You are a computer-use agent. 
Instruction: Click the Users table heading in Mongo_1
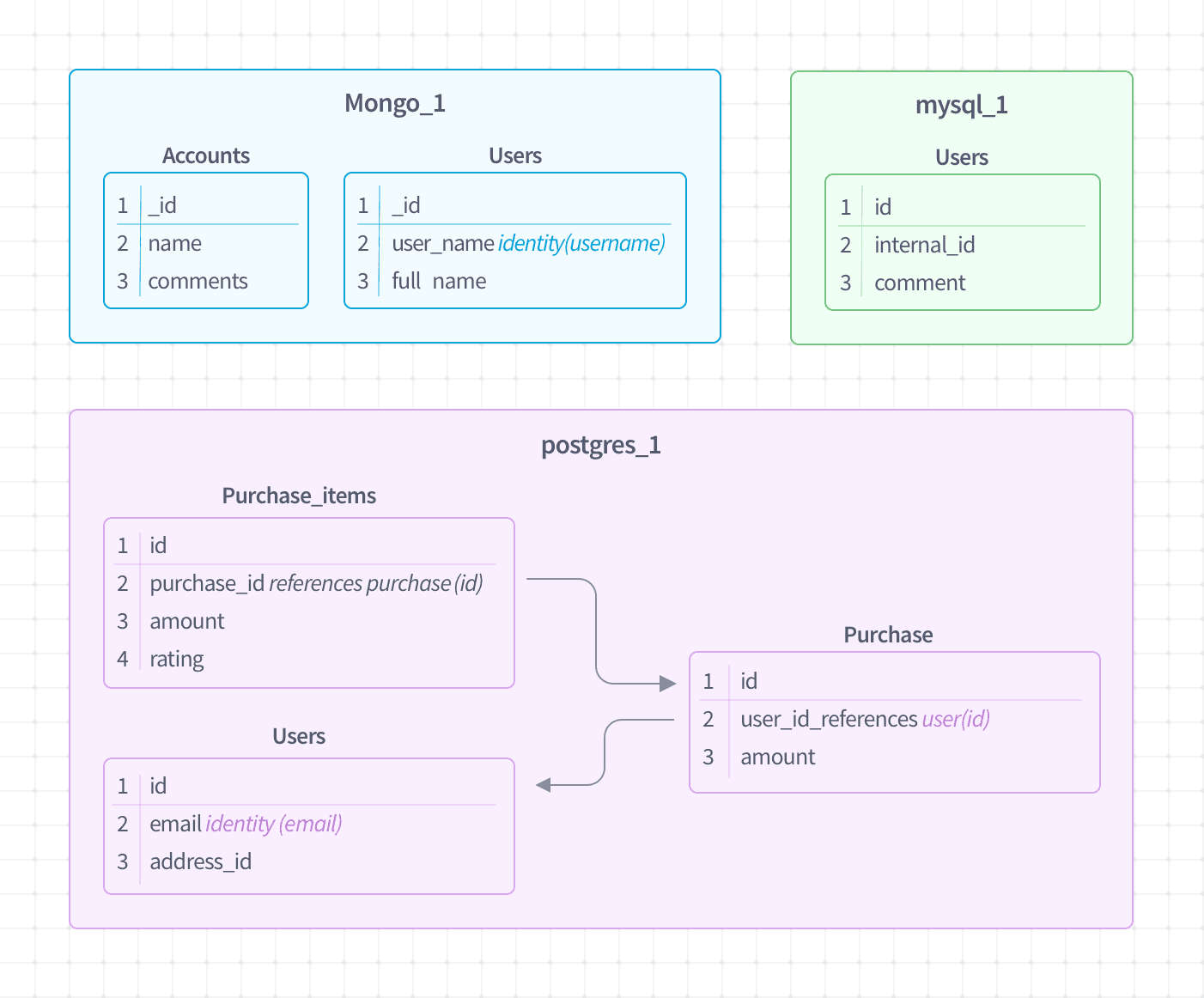[x=515, y=155]
